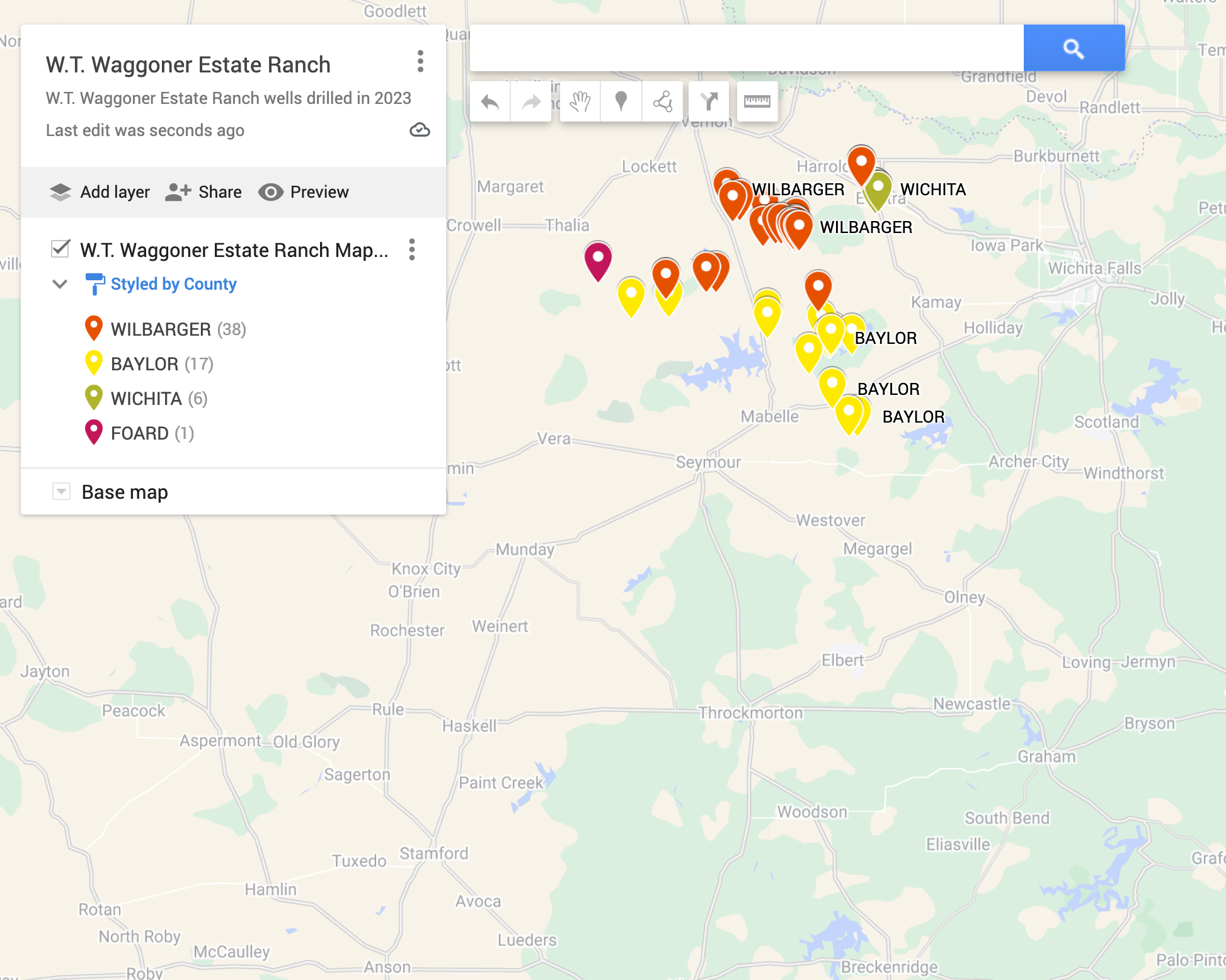Screen dimensions: 1226x980
Task: Open the map title options menu
Action: pos(420,62)
